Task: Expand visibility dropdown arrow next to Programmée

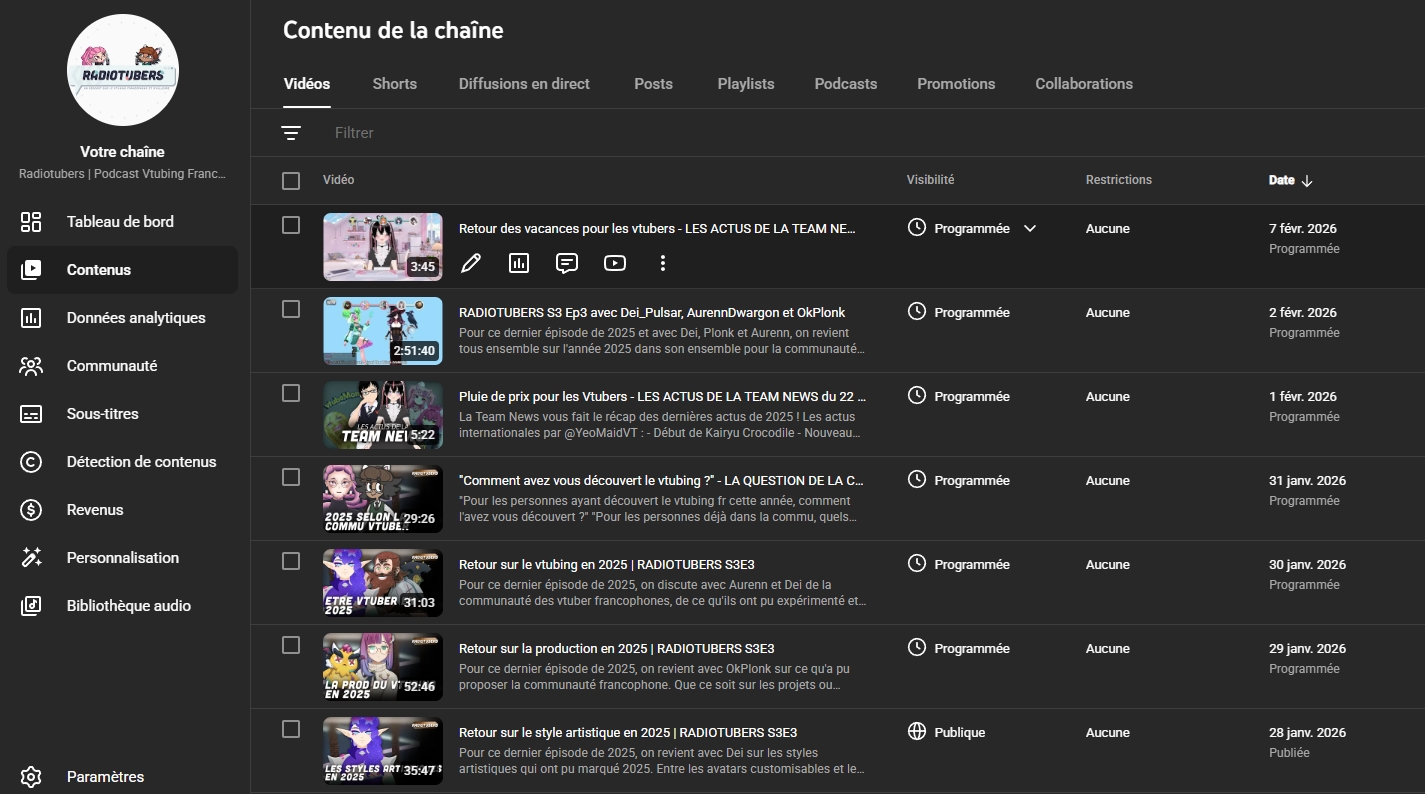Action: coord(1030,229)
